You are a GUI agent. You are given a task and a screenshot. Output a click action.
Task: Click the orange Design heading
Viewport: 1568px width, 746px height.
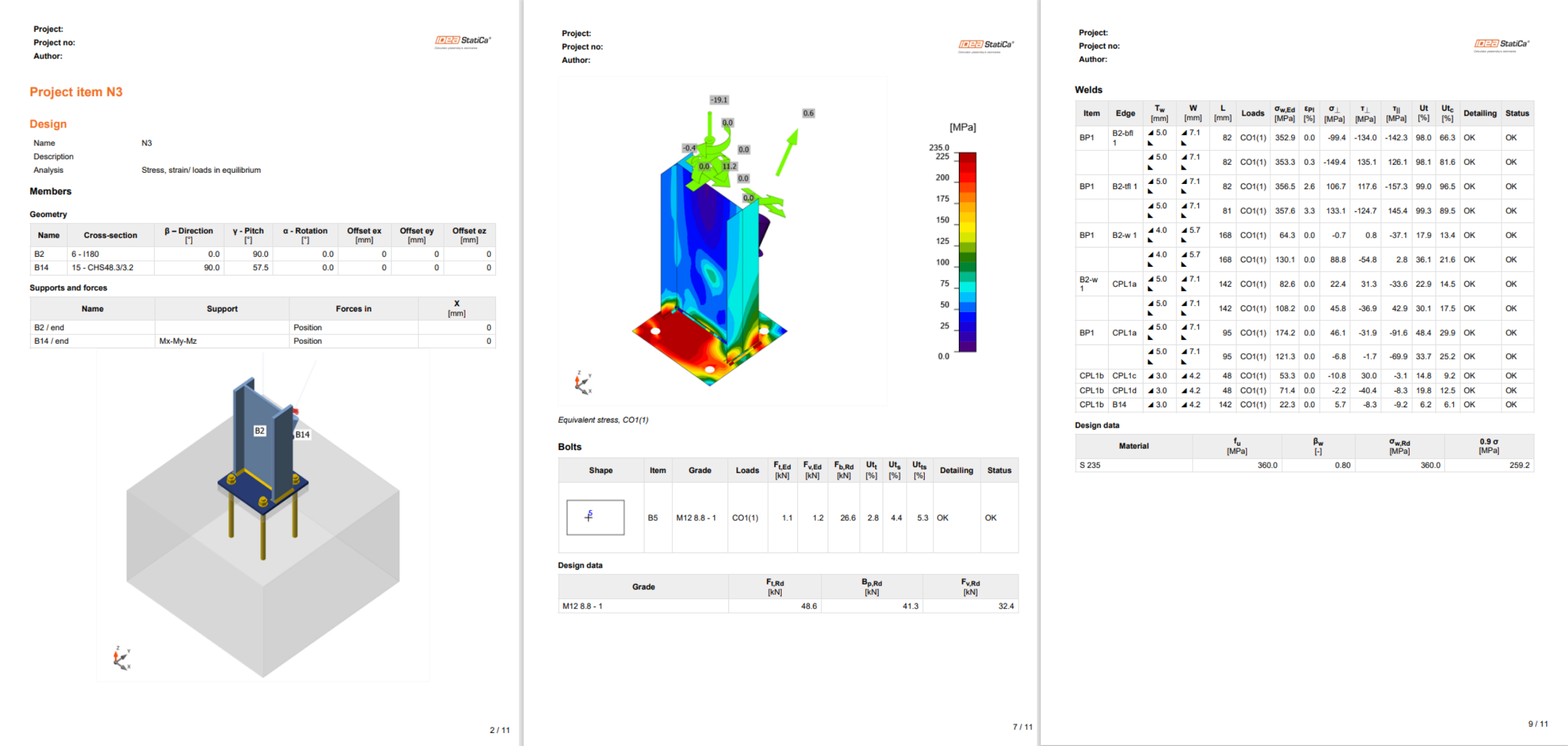coord(48,124)
